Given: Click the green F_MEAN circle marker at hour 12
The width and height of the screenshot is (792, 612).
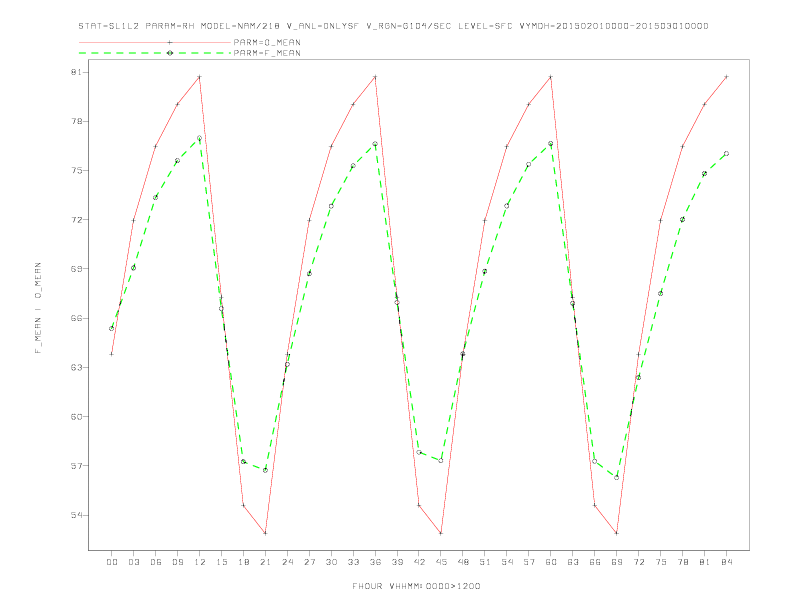Looking at the screenshot, I should click(x=200, y=138).
